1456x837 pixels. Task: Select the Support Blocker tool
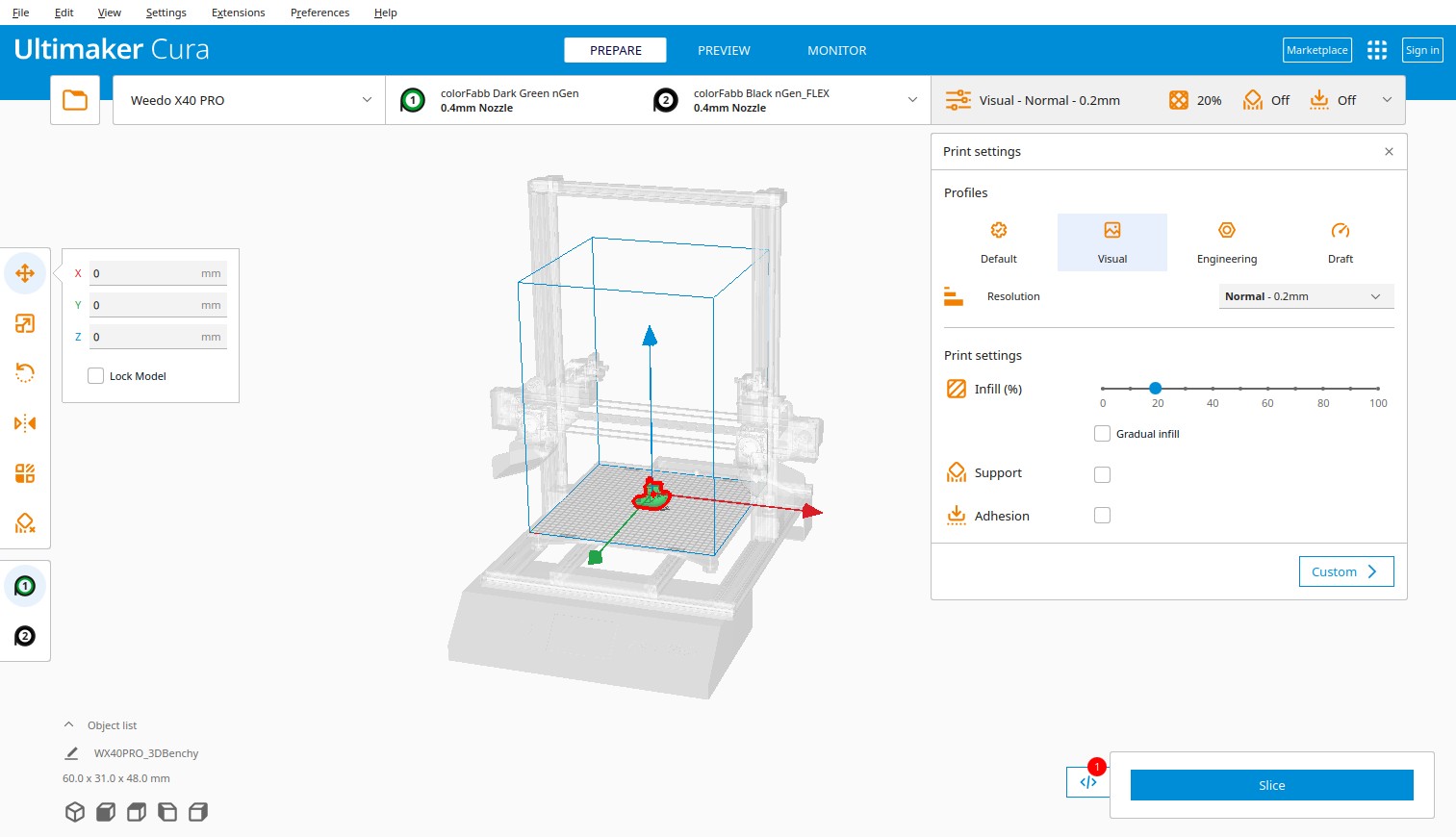(25, 523)
